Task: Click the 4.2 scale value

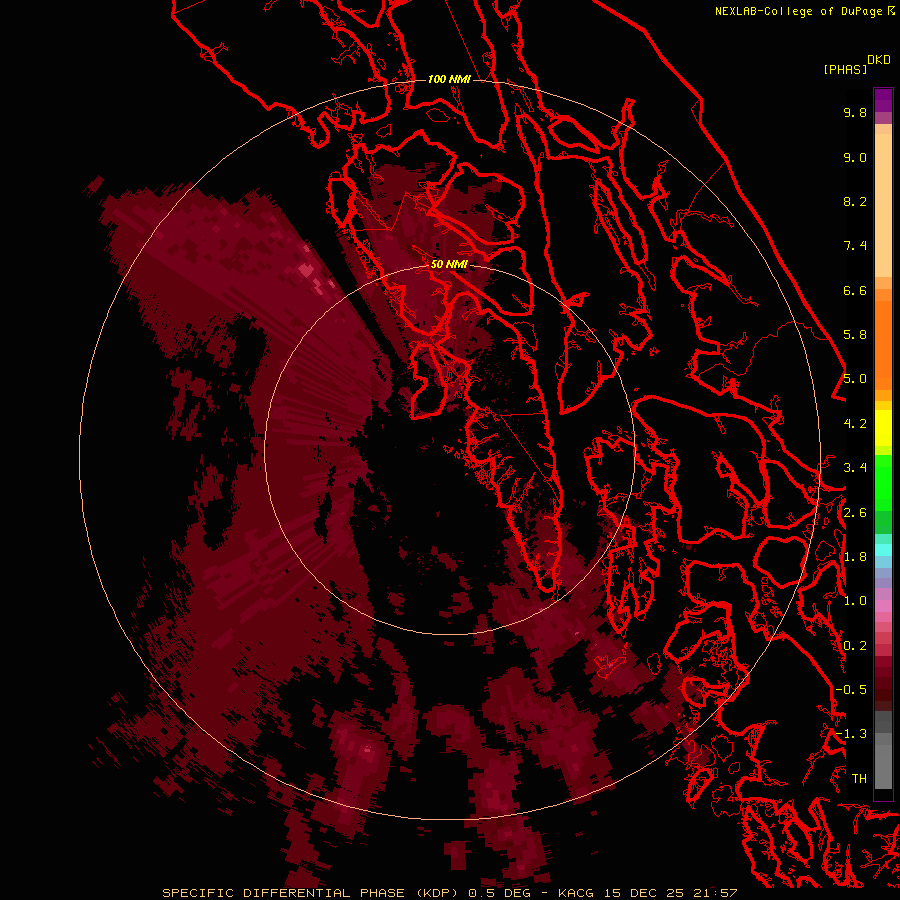Action: [x=855, y=424]
